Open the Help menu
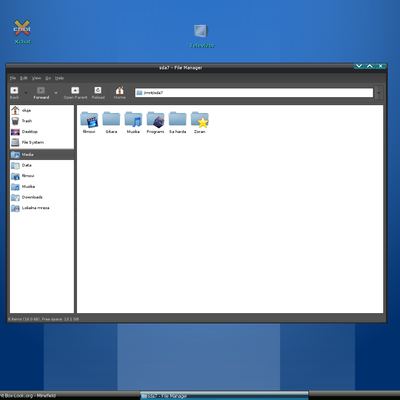The width and height of the screenshot is (400, 400). 59,78
